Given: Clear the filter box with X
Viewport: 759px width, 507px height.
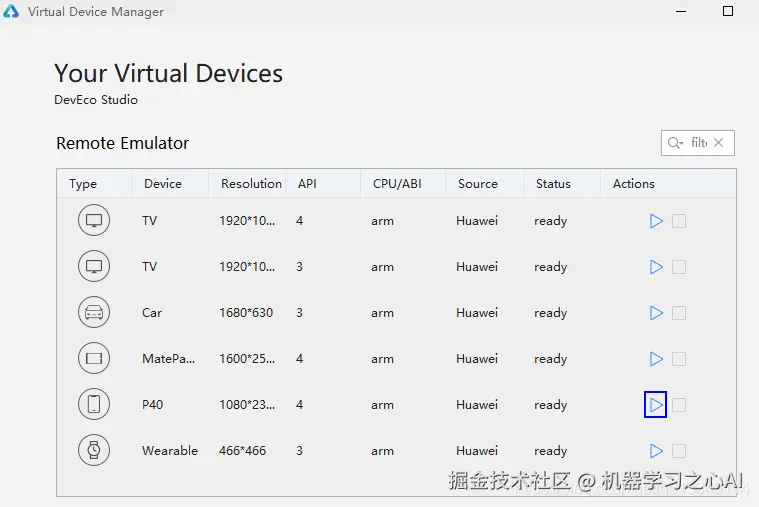Looking at the screenshot, I should (719, 142).
